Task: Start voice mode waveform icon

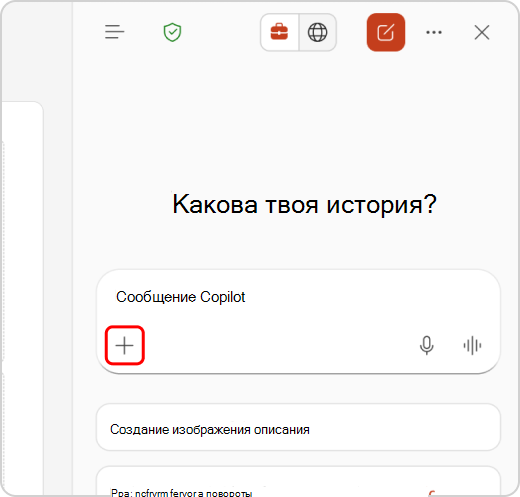Action: (472, 345)
